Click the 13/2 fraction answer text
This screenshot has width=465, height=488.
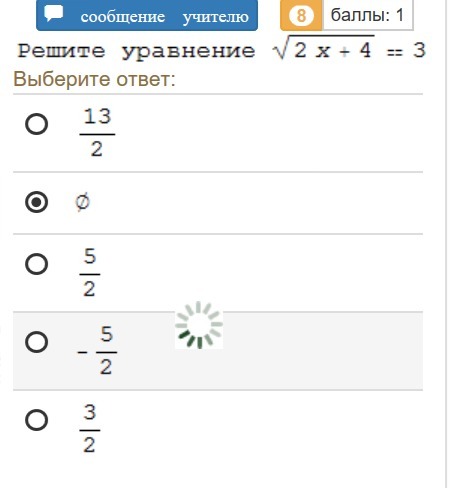click(97, 133)
